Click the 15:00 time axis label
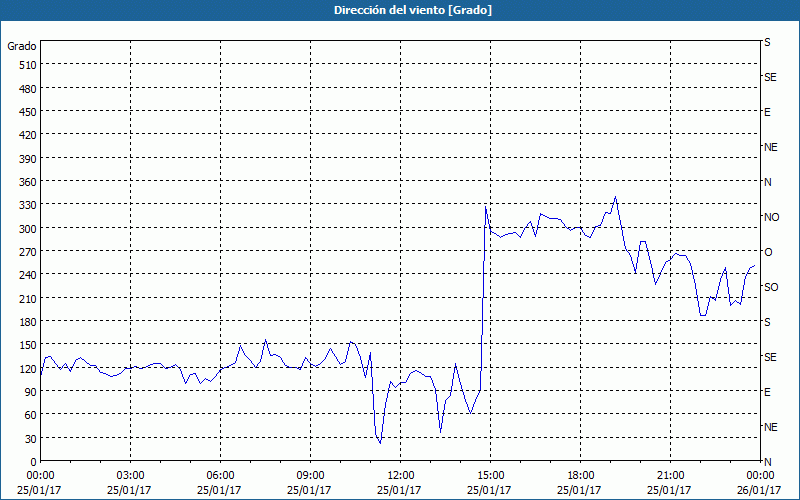Image resolution: width=800 pixels, height=500 pixels. (x=490, y=476)
